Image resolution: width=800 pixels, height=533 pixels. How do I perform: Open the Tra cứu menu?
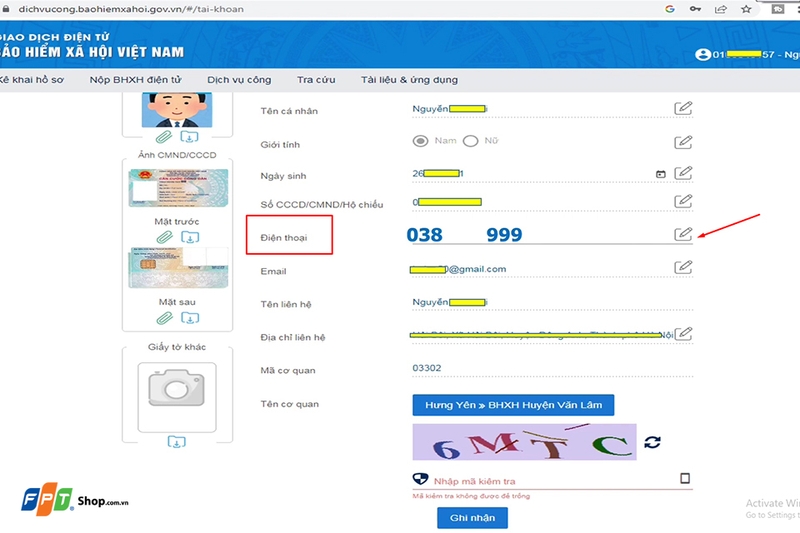(x=316, y=80)
